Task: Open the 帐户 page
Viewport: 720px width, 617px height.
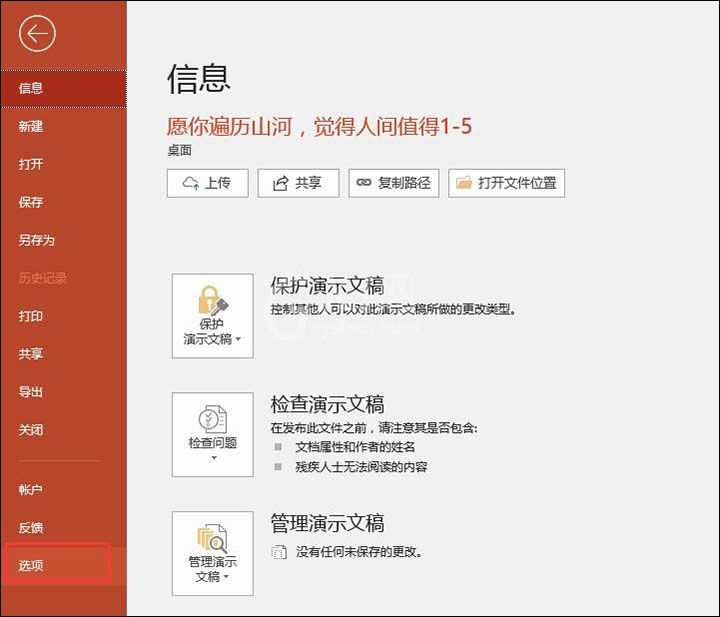Action: pyautogui.click(x=63, y=490)
